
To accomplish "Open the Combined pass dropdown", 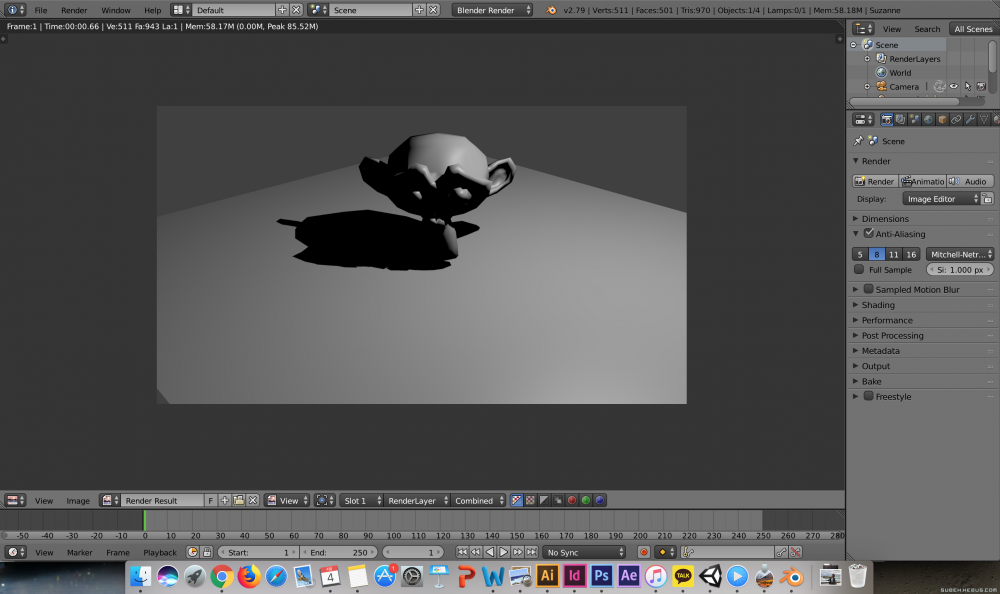I will click(x=478, y=500).
